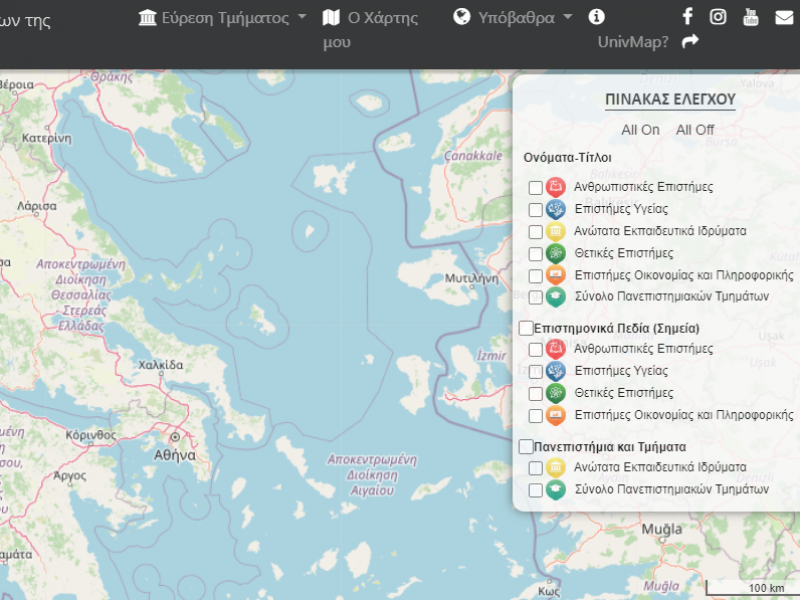Click the Κόρινθος label on the map
The width and height of the screenshot is (800, 600).
click(91, 435)
